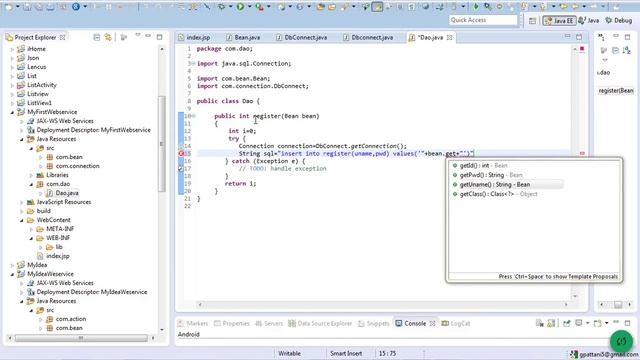
Task: Collapse the com.dao package node
Action: pos(31,184)
